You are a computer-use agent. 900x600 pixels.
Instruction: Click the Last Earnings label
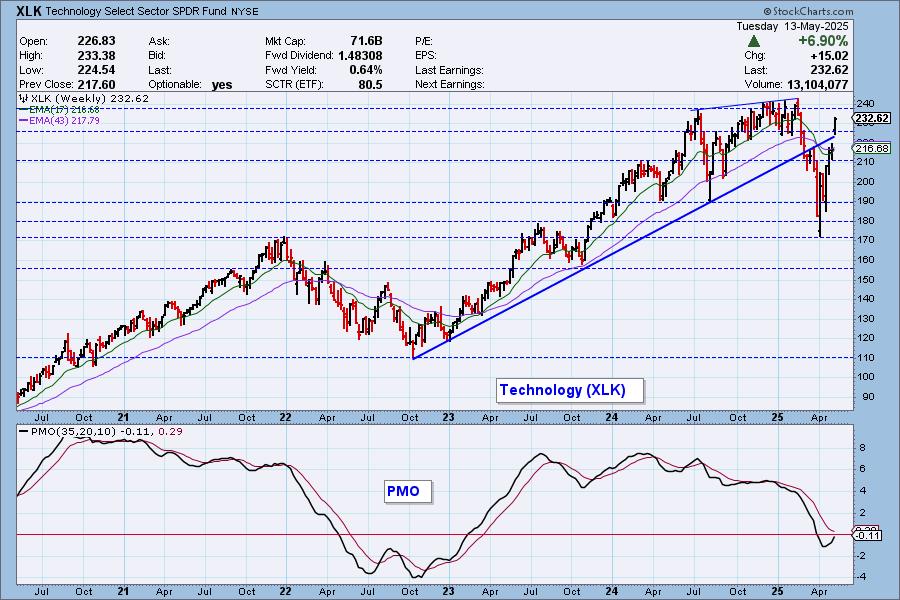pyautogui.click(x=449, y=70)
